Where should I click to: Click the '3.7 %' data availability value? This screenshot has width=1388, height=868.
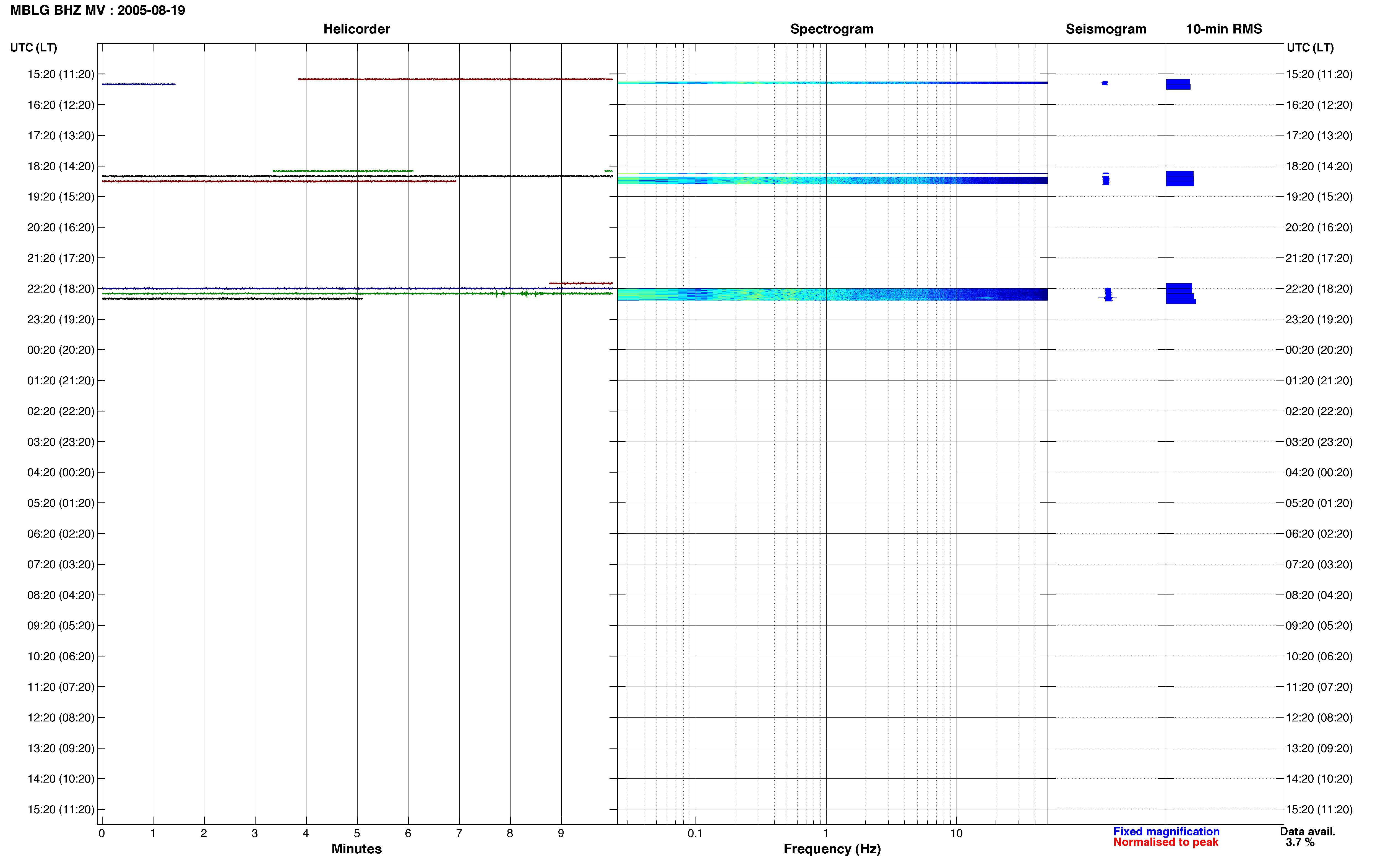(1300, 842)
